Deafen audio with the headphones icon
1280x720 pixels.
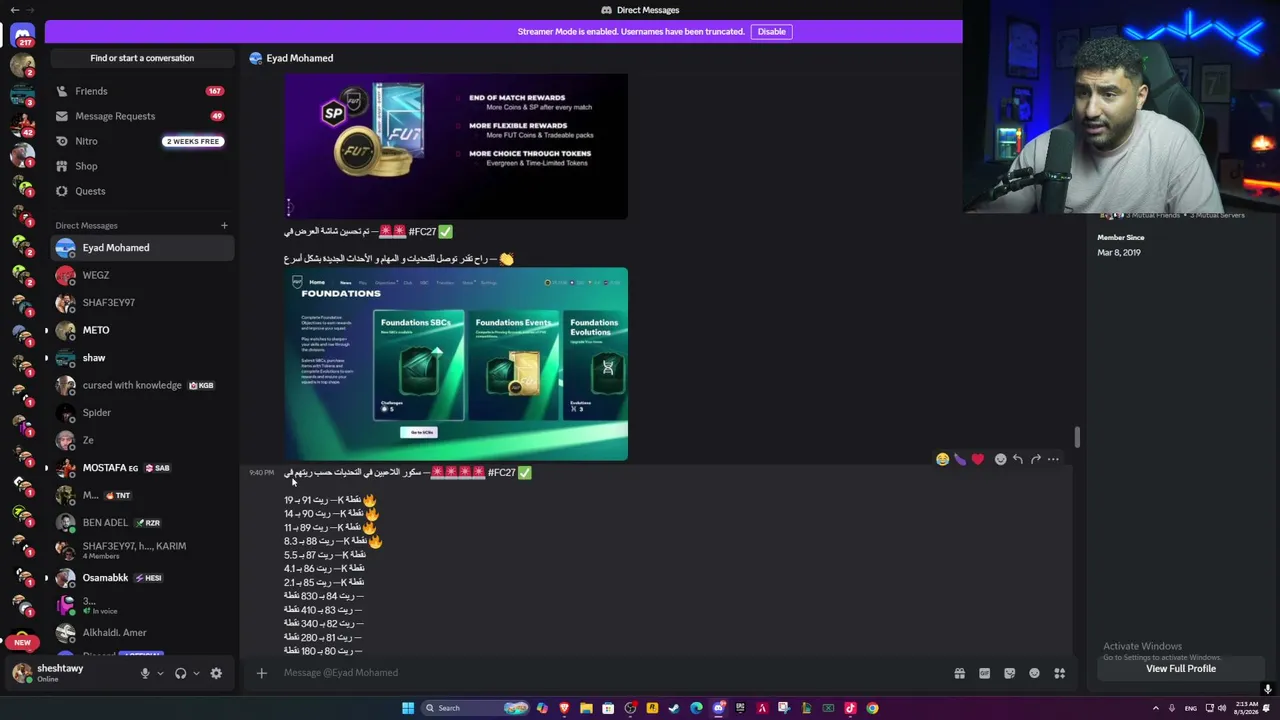click(180, 673)
